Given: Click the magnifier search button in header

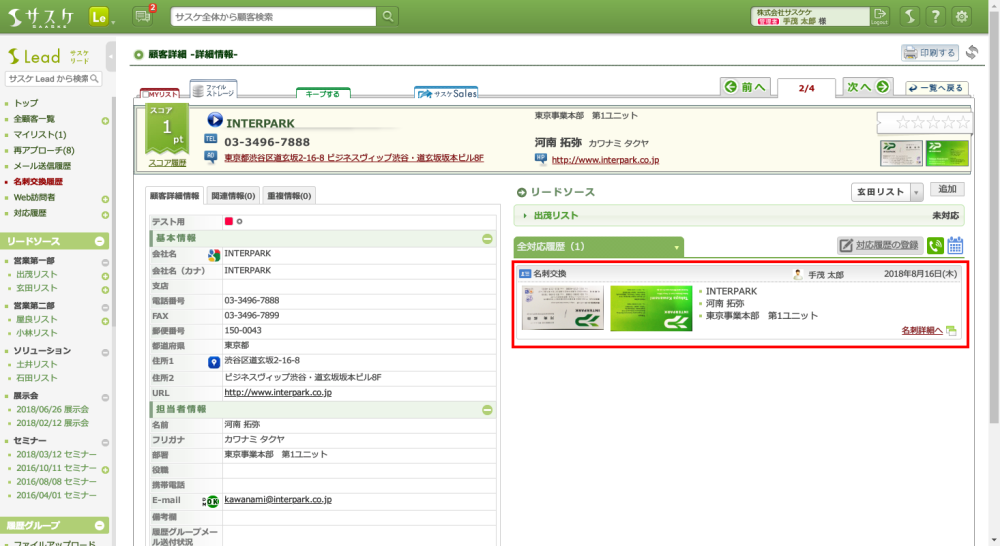Looking at the screenshot, I should coord(388,16).
